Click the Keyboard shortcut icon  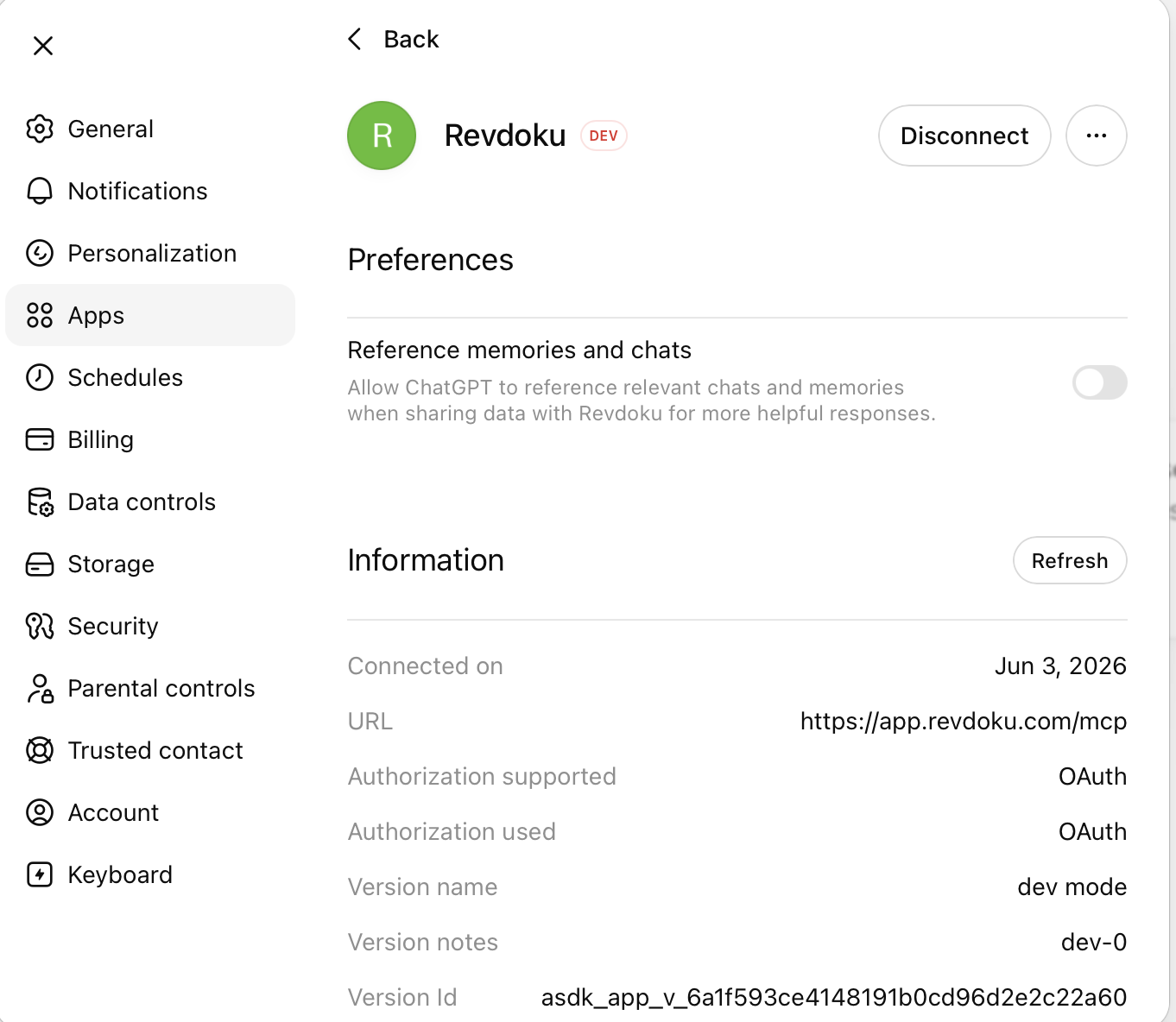40,874
